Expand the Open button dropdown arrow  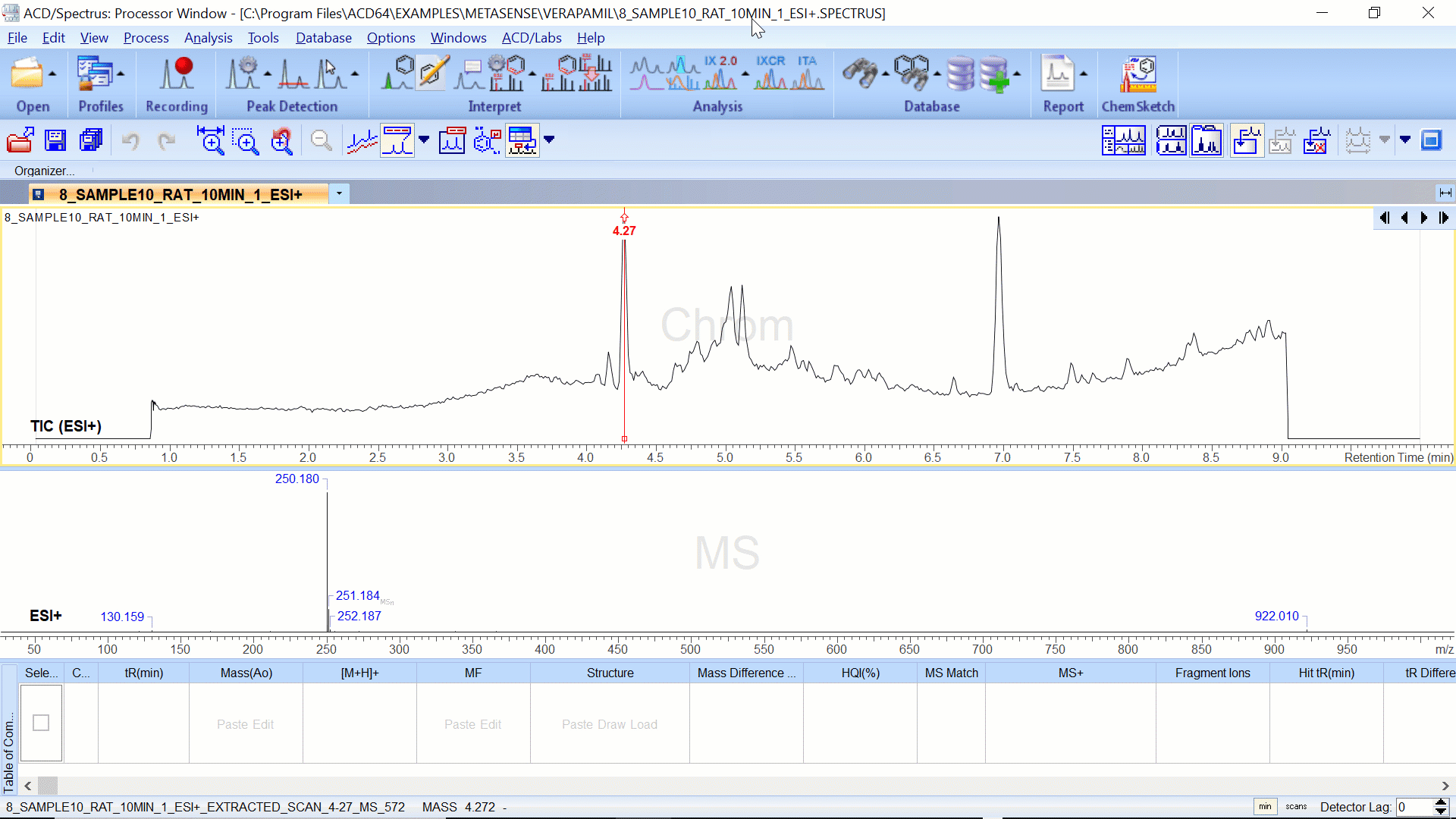click(52, 74)
